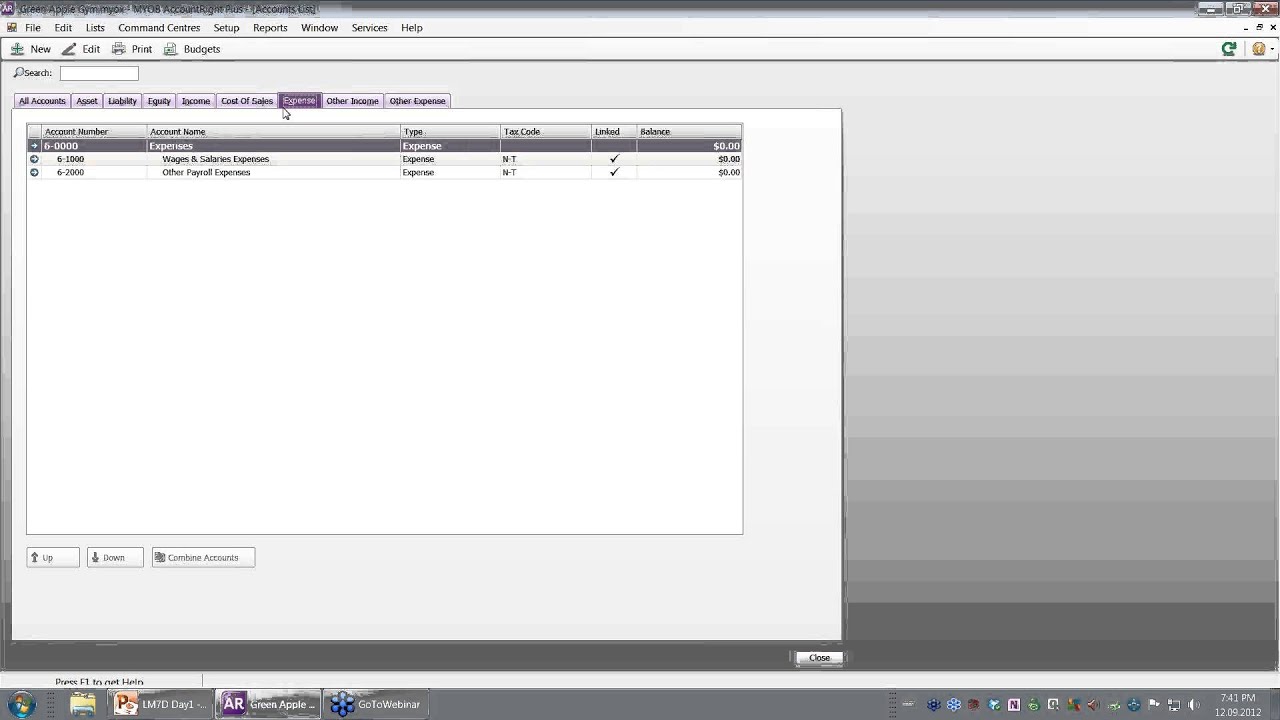Click the network tray icon
The image size is (1280, 720).
(1173, 704)
